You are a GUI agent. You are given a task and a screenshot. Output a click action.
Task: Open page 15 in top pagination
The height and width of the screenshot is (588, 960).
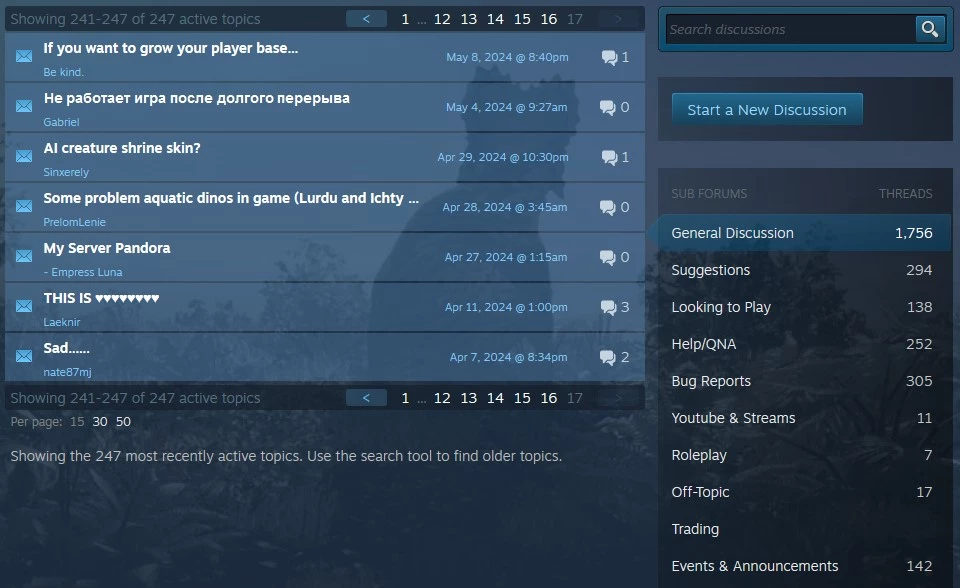[522, 19]
